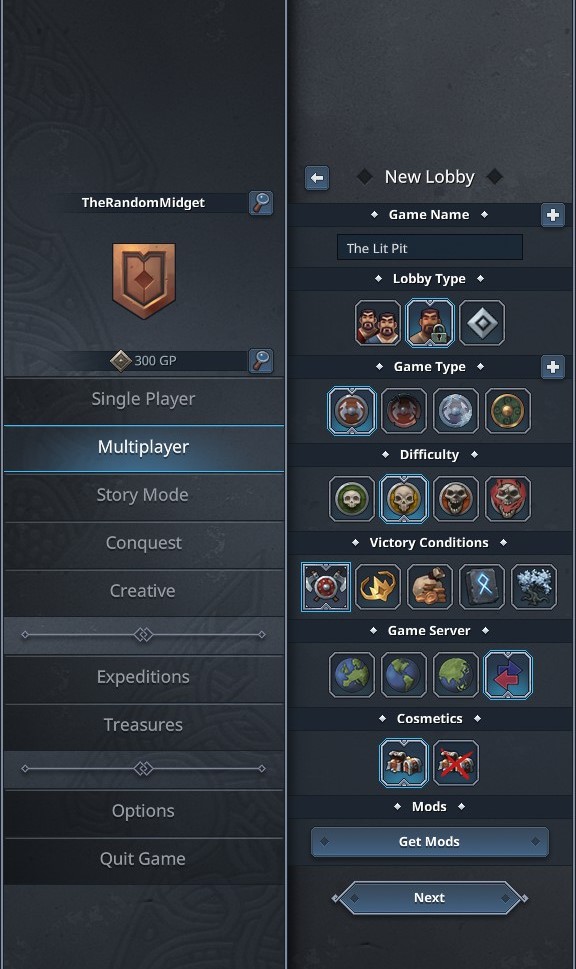
Task: Click the Get Mods button
Action: tap(430, 842)
